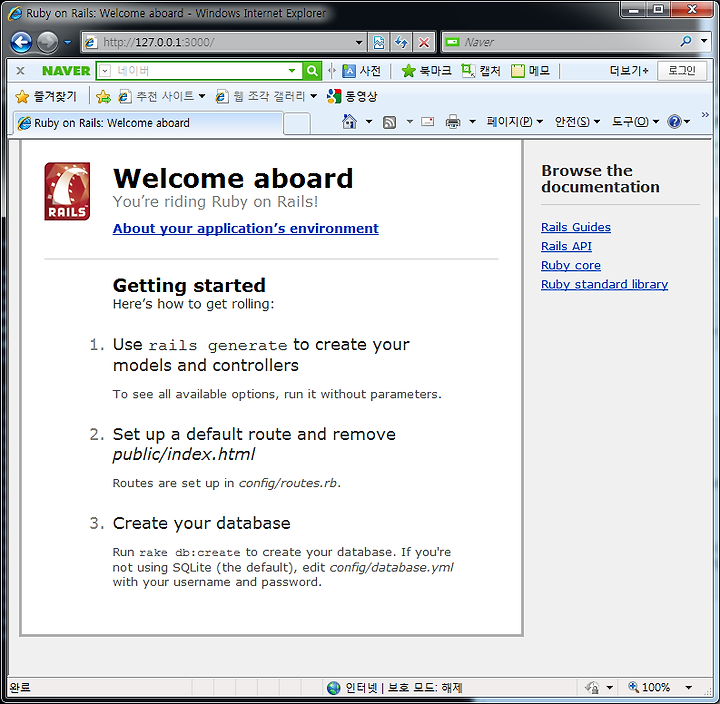720x704 pixels.
Task: Click the Forward navigation arrow
Action: click(x=47, y=43)
